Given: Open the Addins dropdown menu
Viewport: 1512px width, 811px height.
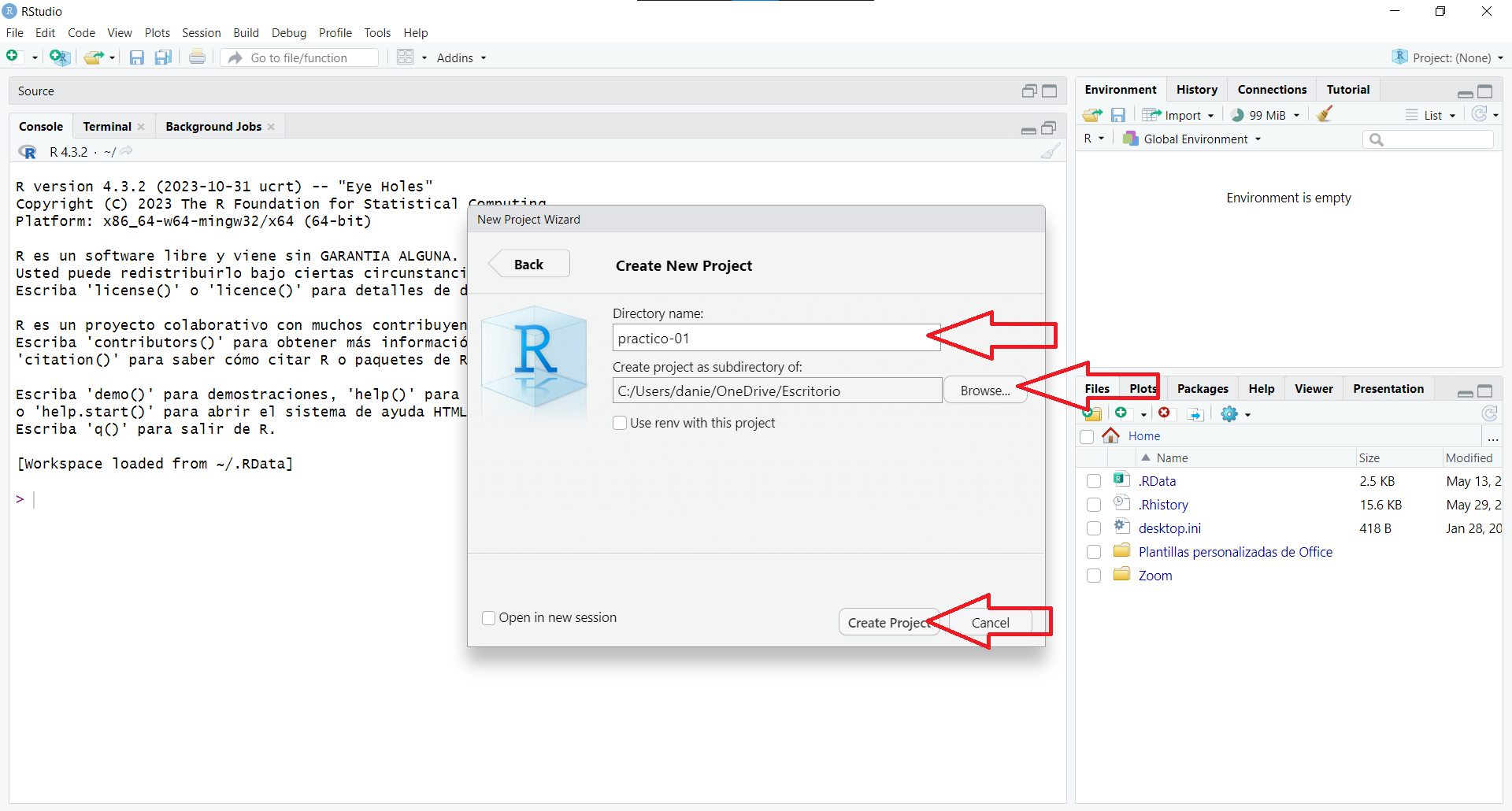Looking at the screenshot, I should [x=461, y=58].
